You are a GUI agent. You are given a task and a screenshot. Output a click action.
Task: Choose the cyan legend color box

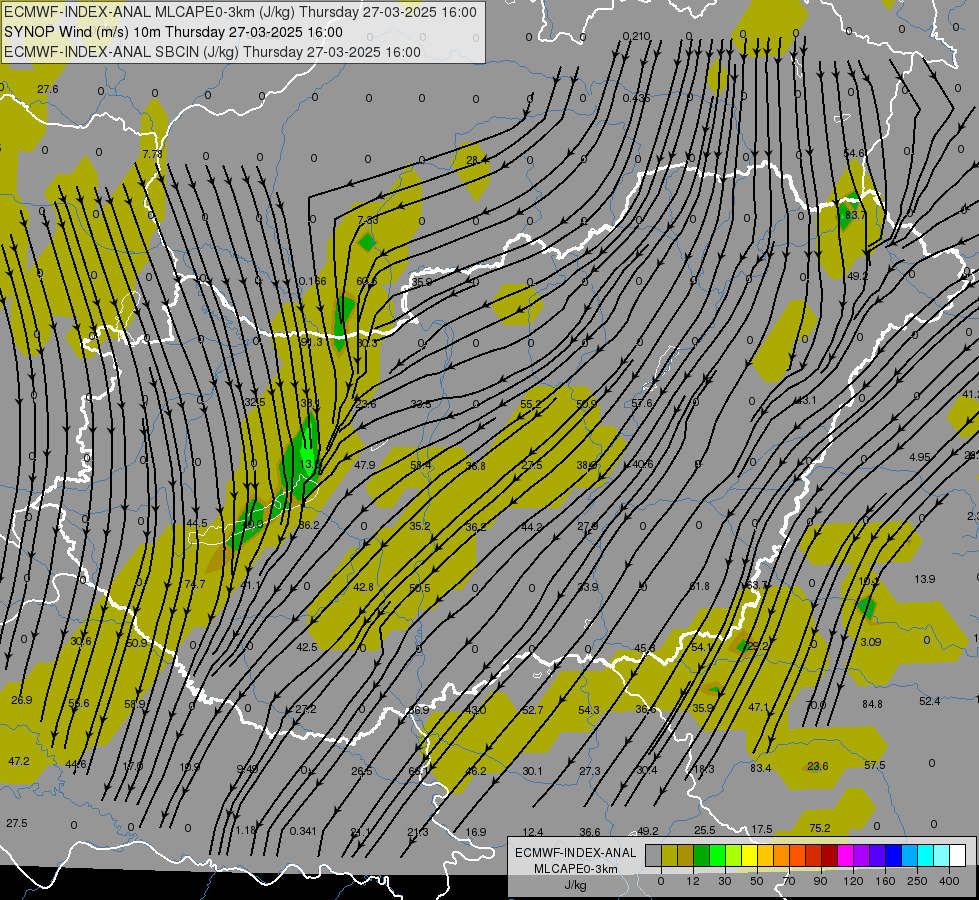[925, 856]
